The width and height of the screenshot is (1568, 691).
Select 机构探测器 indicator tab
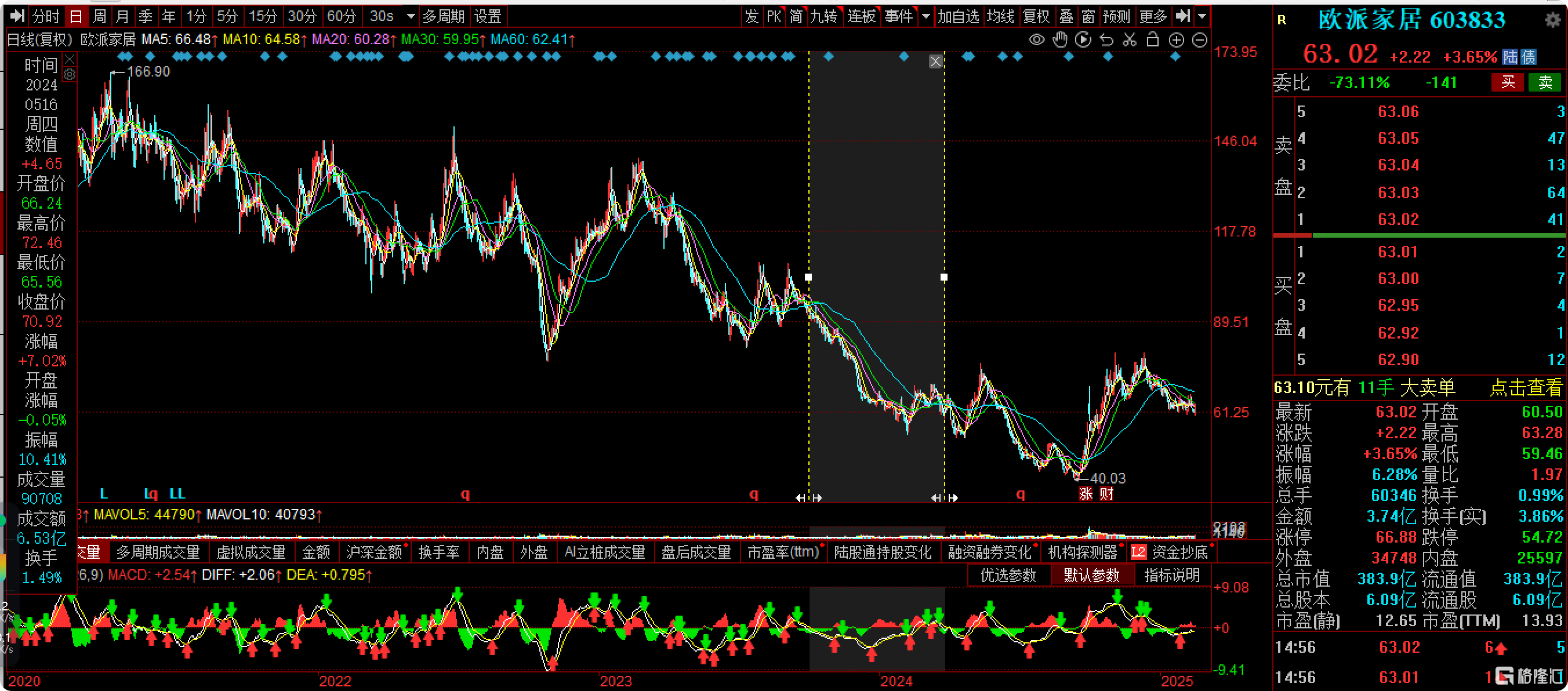coord(1083,552)
